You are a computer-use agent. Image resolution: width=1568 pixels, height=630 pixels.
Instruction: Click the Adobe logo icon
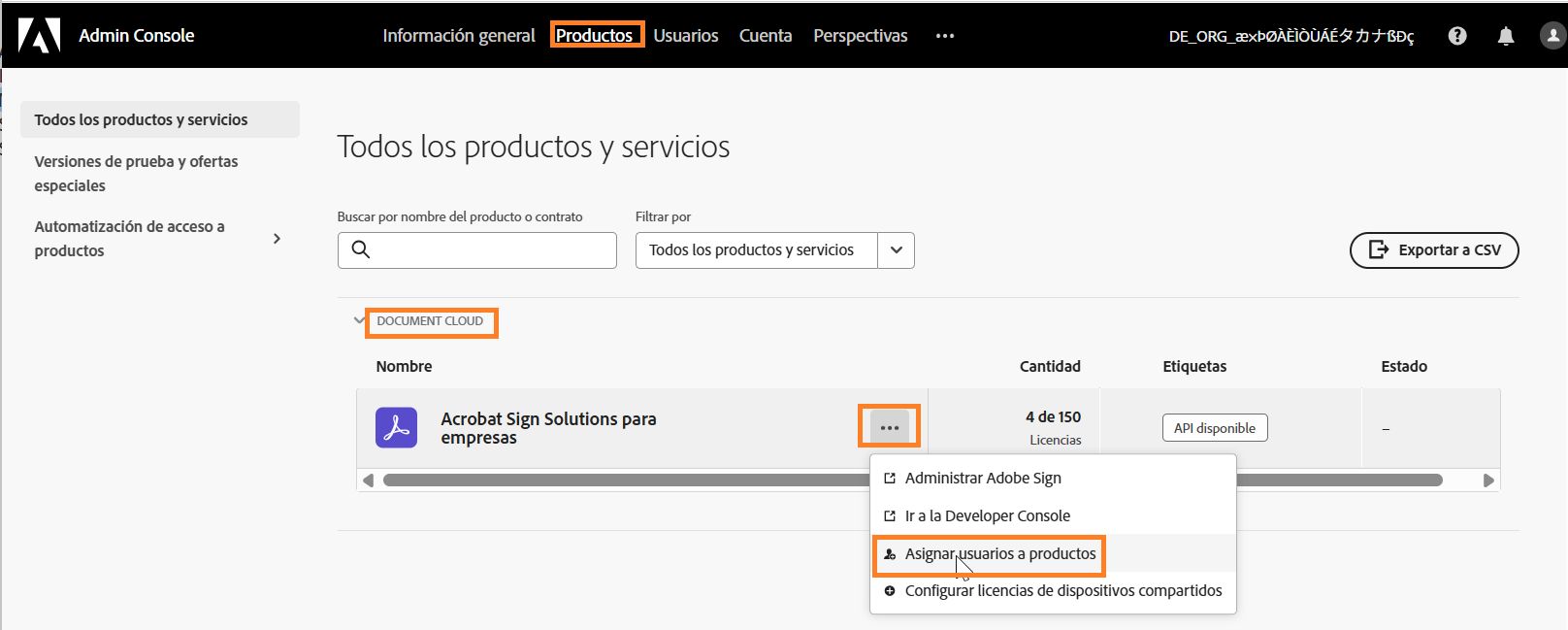[39, 36]
